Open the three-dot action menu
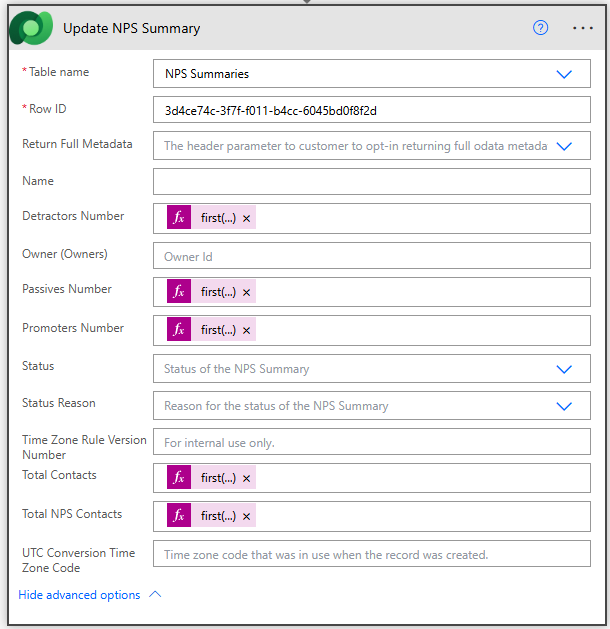 tap(583, 28)
